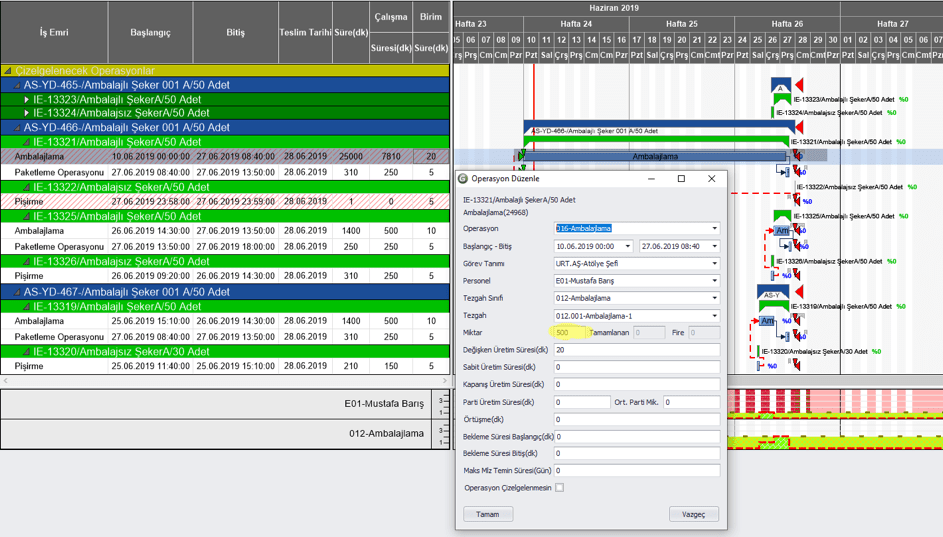This screenshot has width=943, height=537.
Task: Open the Başlangıç date dropdown 10.06.2019
Action: pos(627,246)
